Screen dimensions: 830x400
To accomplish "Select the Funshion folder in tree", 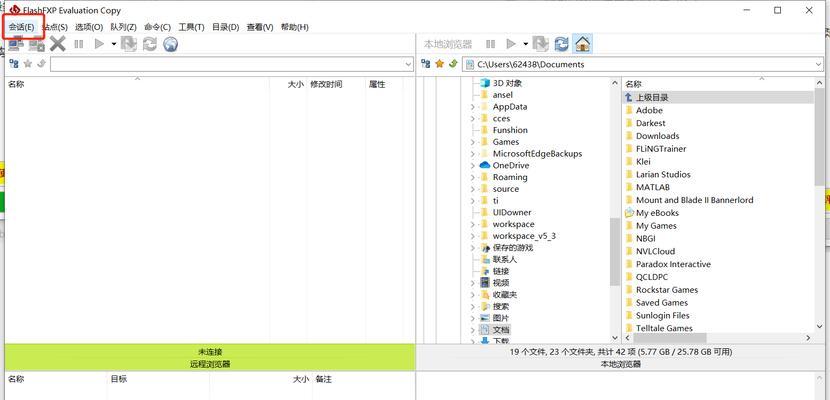I will click(x=510, y=130).
